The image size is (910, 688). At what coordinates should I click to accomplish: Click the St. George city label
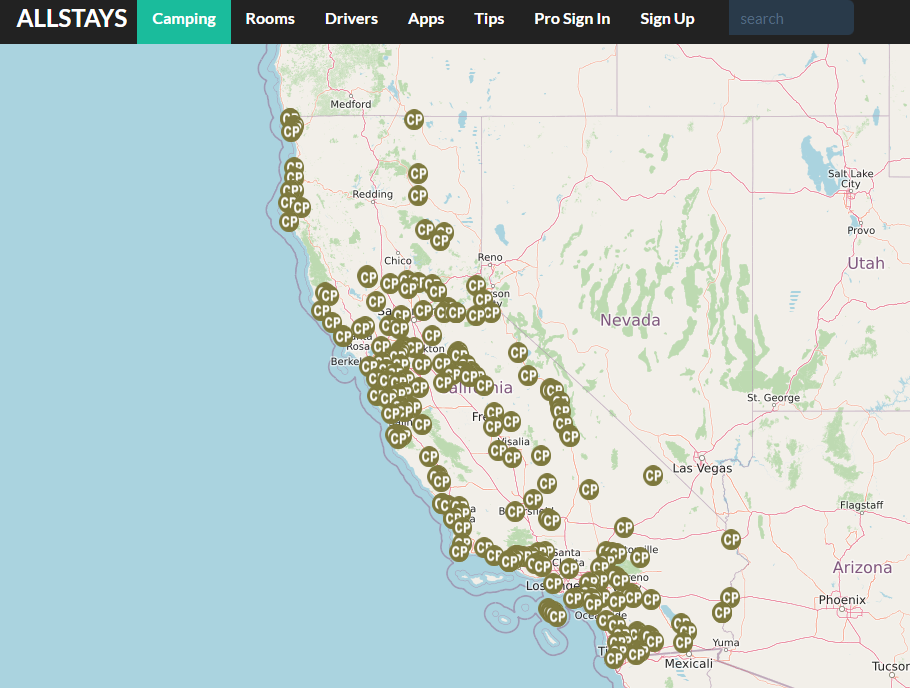(x=774, y=398)
